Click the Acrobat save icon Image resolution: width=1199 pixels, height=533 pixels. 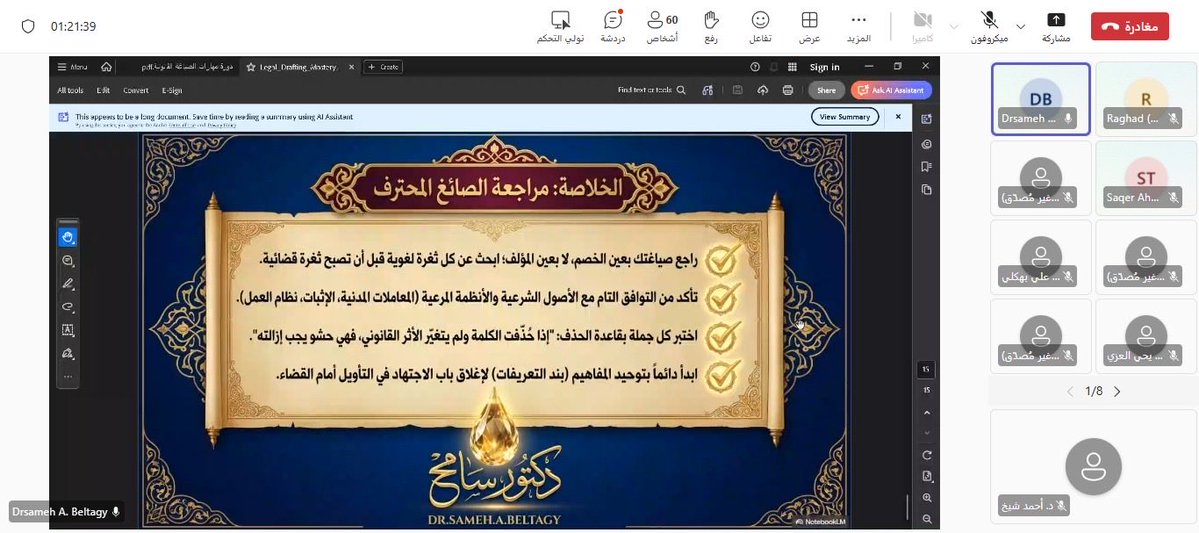pyautogui.click(x=737, y=90)
